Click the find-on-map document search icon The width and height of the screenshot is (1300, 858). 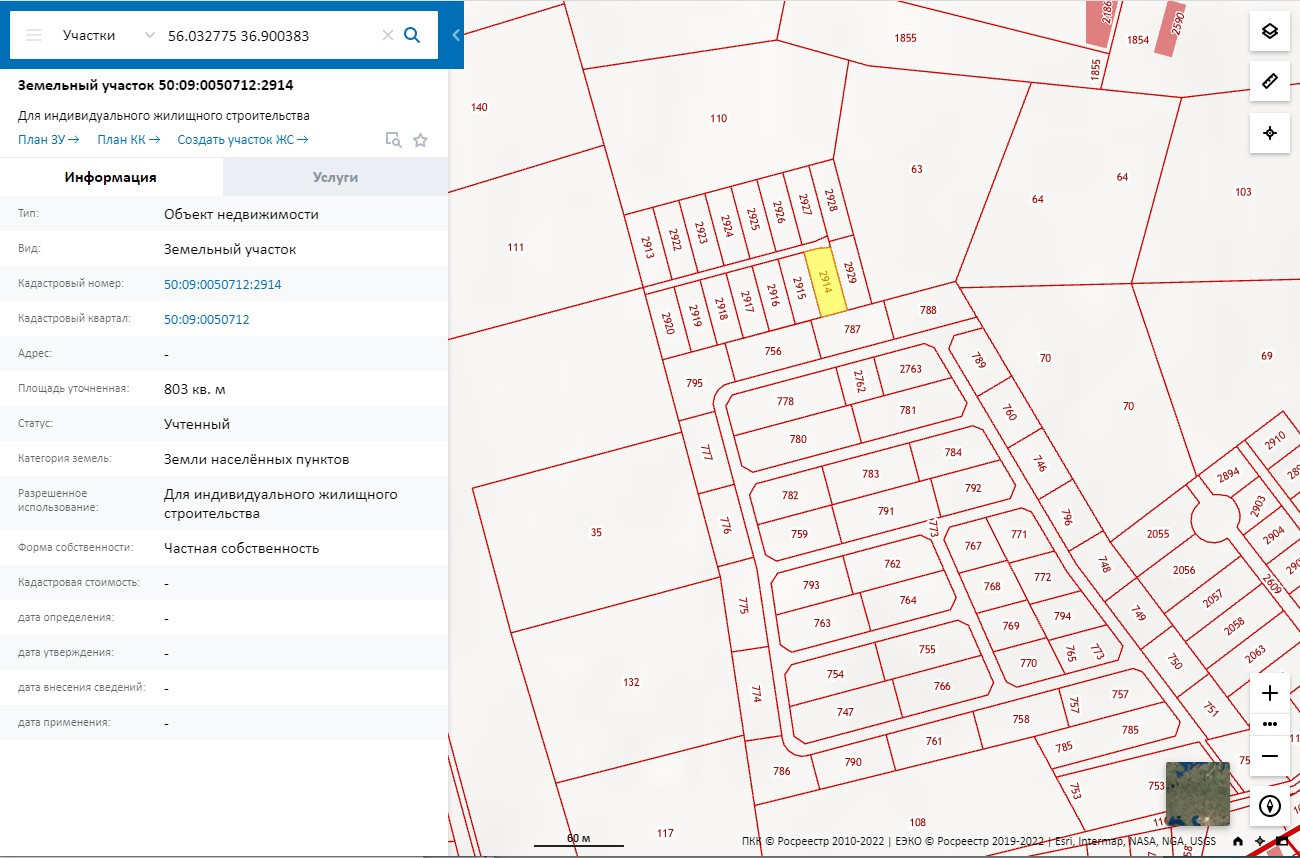pyautogui.click(x=394, y=140)
